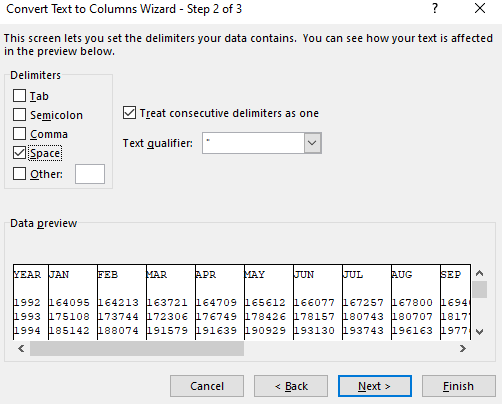Image resolution: width=502 pixels, height=404 pixels.
Task: Close the Convert Text to Columns wizard
Action: point(480,8)
